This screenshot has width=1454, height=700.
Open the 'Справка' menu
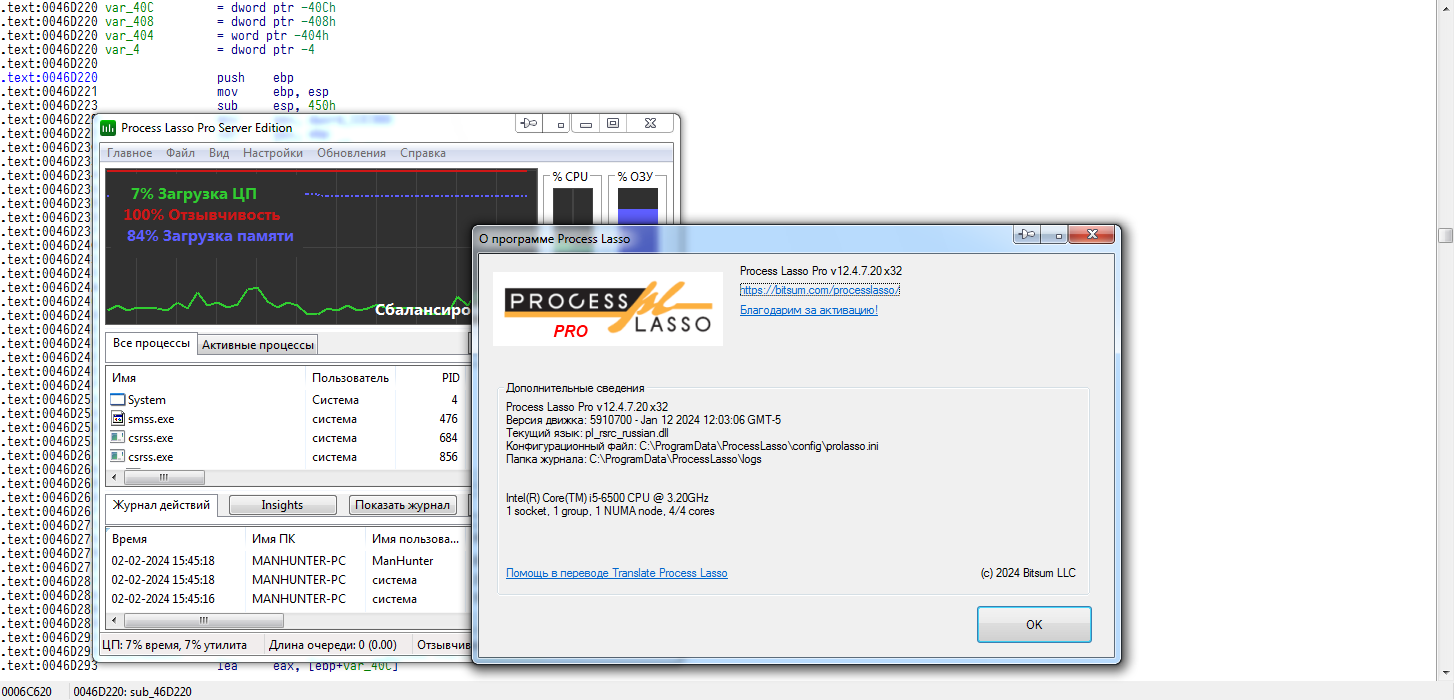tap(423, 153)
